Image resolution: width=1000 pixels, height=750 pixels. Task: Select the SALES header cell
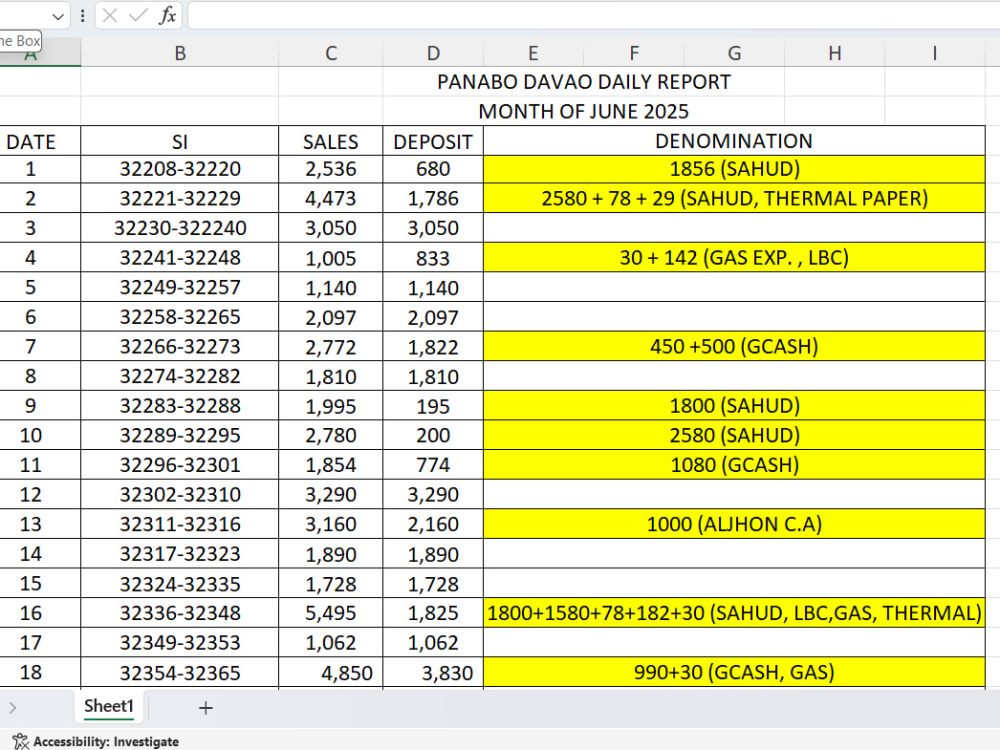click(330, 141)
